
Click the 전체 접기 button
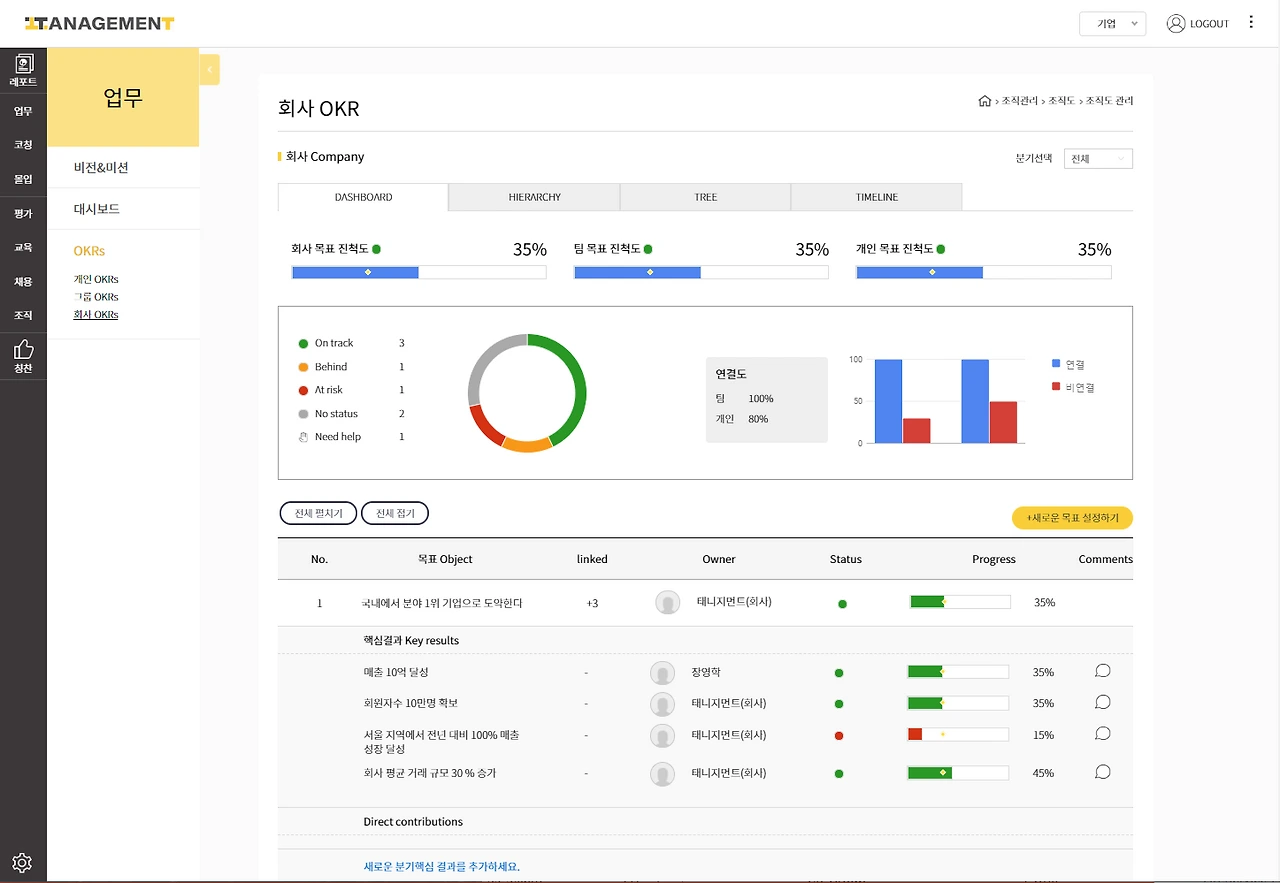coord(395,513)
